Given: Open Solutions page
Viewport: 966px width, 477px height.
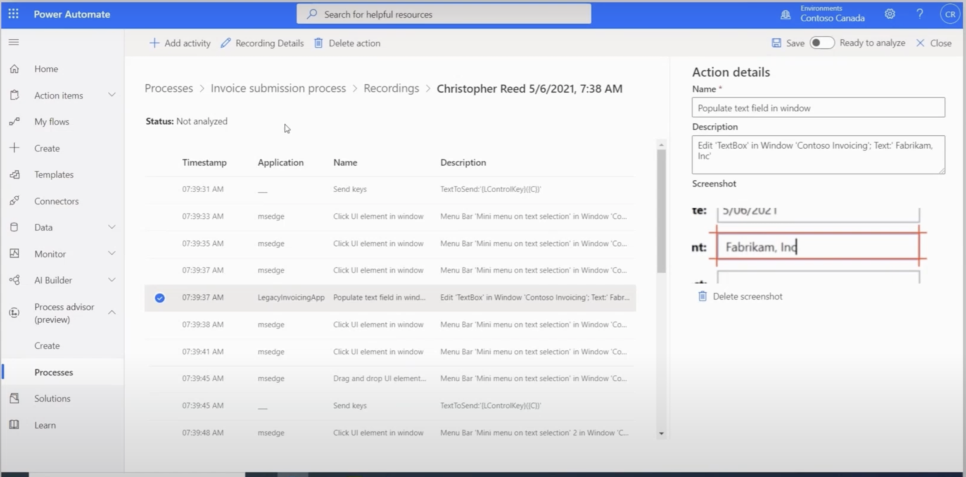Looking at the screenshot, I should tap(52, 399).
